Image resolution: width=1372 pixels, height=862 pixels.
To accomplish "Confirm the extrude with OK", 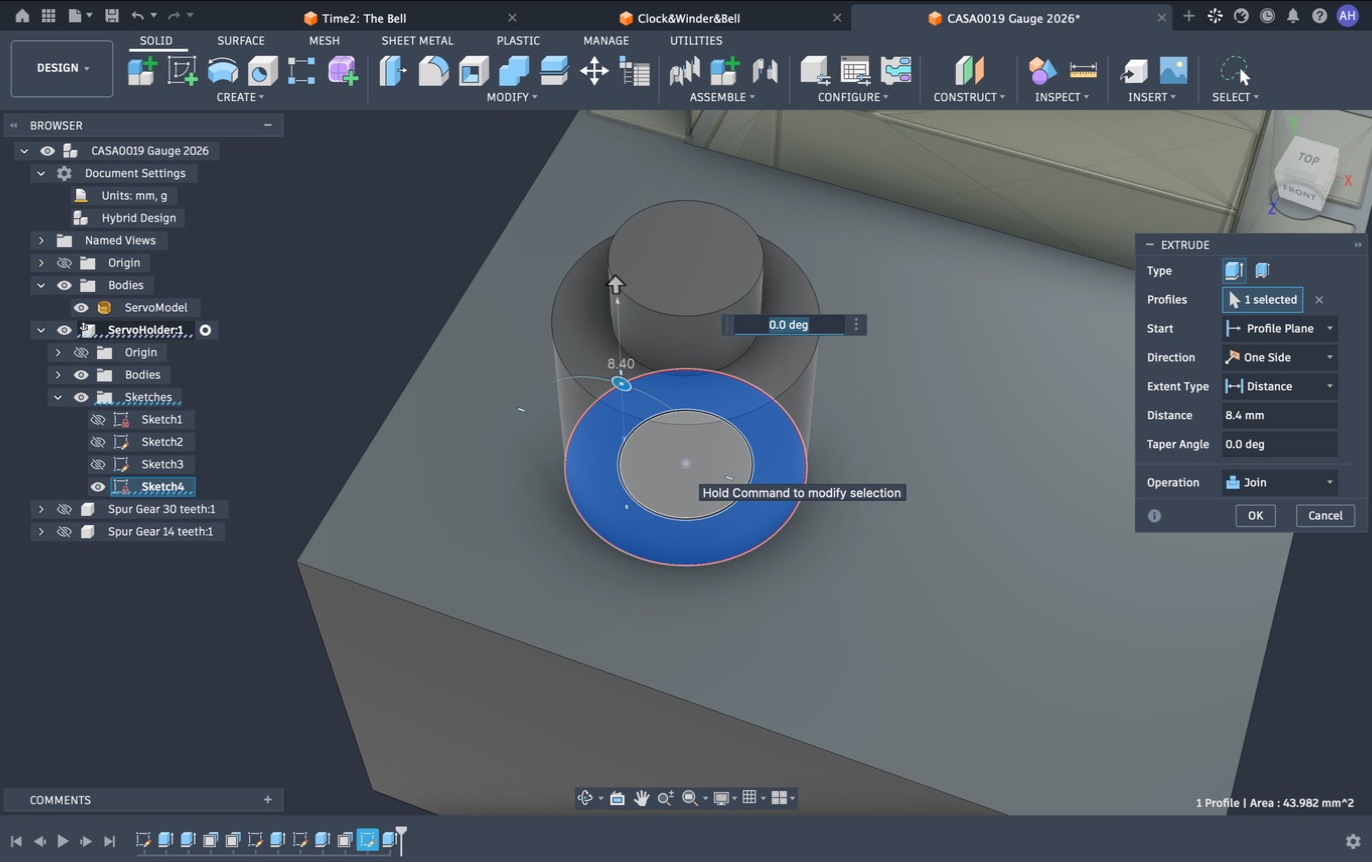I will [1255, 516].
